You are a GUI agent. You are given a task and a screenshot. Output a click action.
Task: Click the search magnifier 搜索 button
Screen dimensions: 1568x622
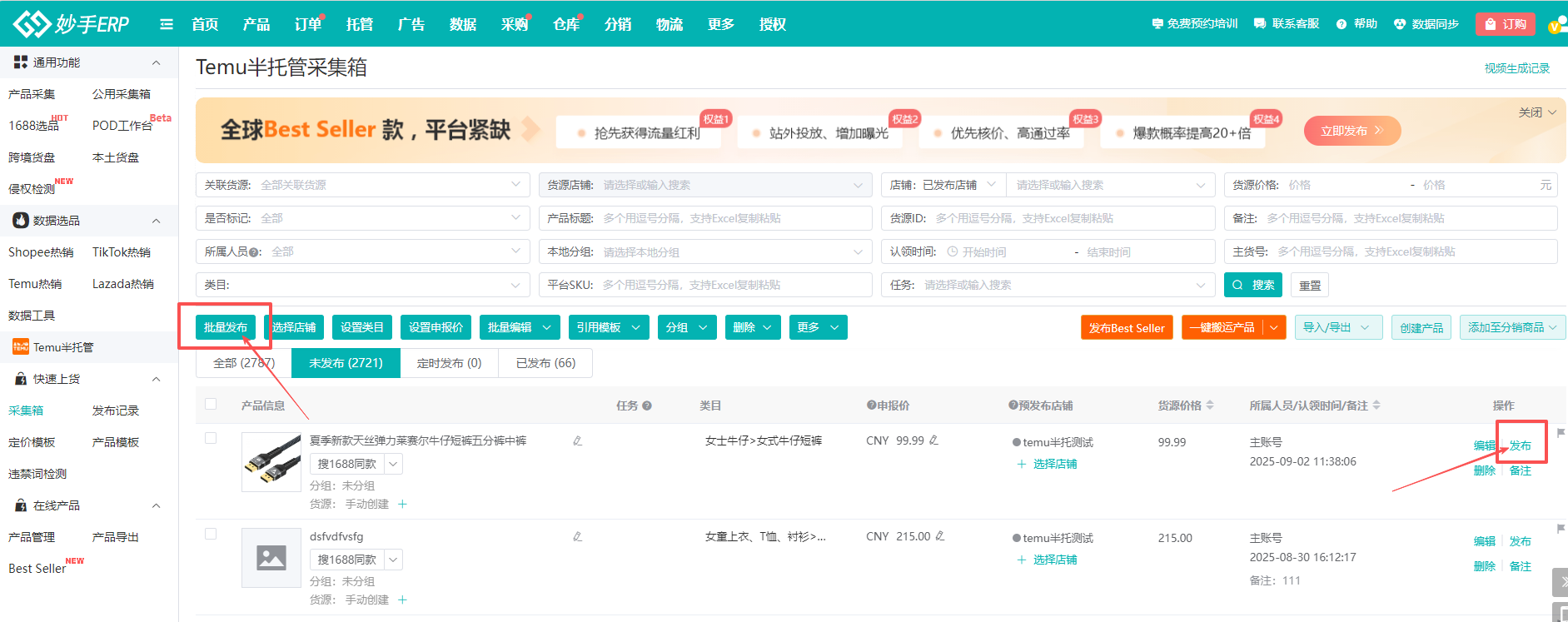click(x=1253, y=285)
